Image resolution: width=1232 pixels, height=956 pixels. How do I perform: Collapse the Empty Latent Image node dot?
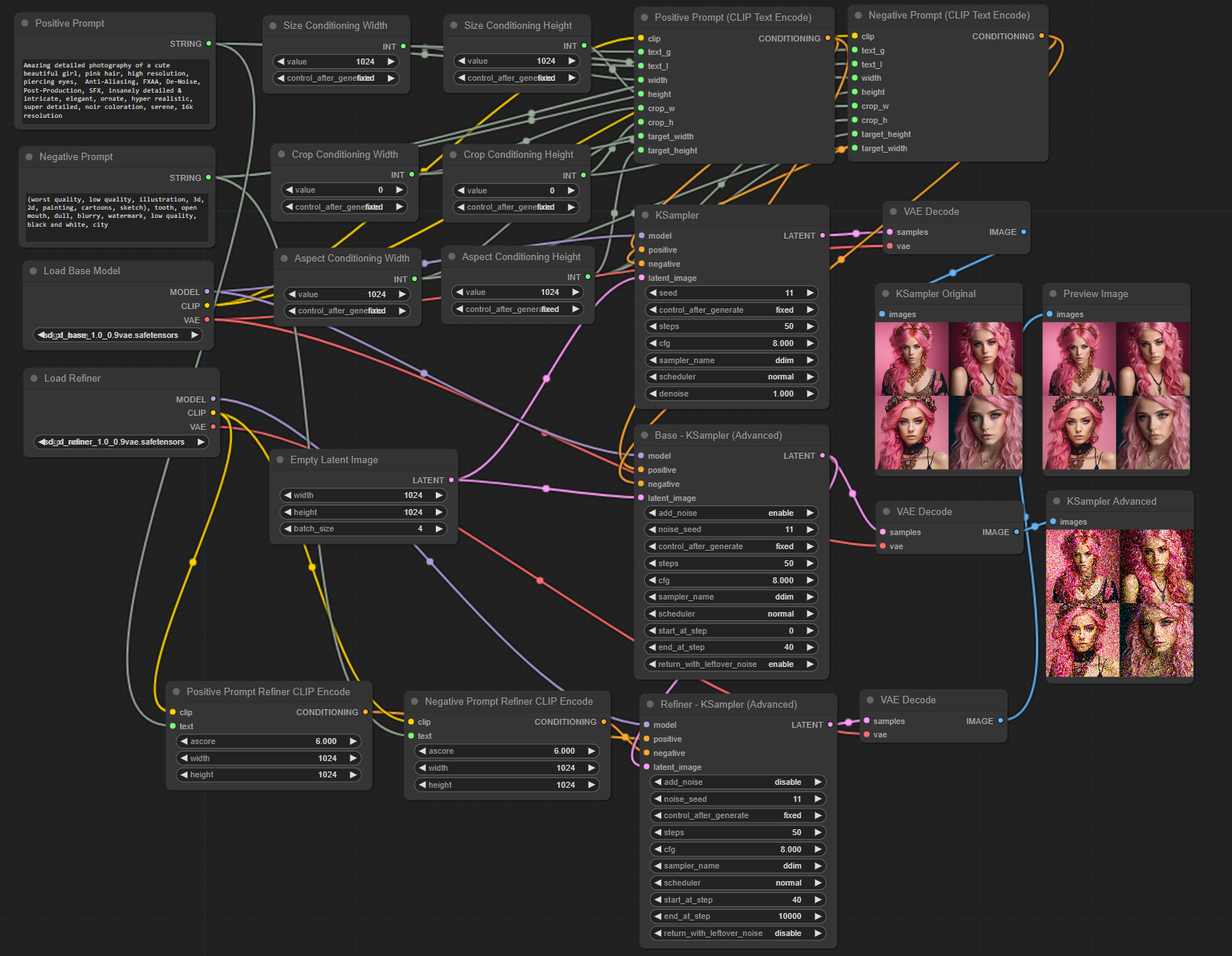point(280,459)
